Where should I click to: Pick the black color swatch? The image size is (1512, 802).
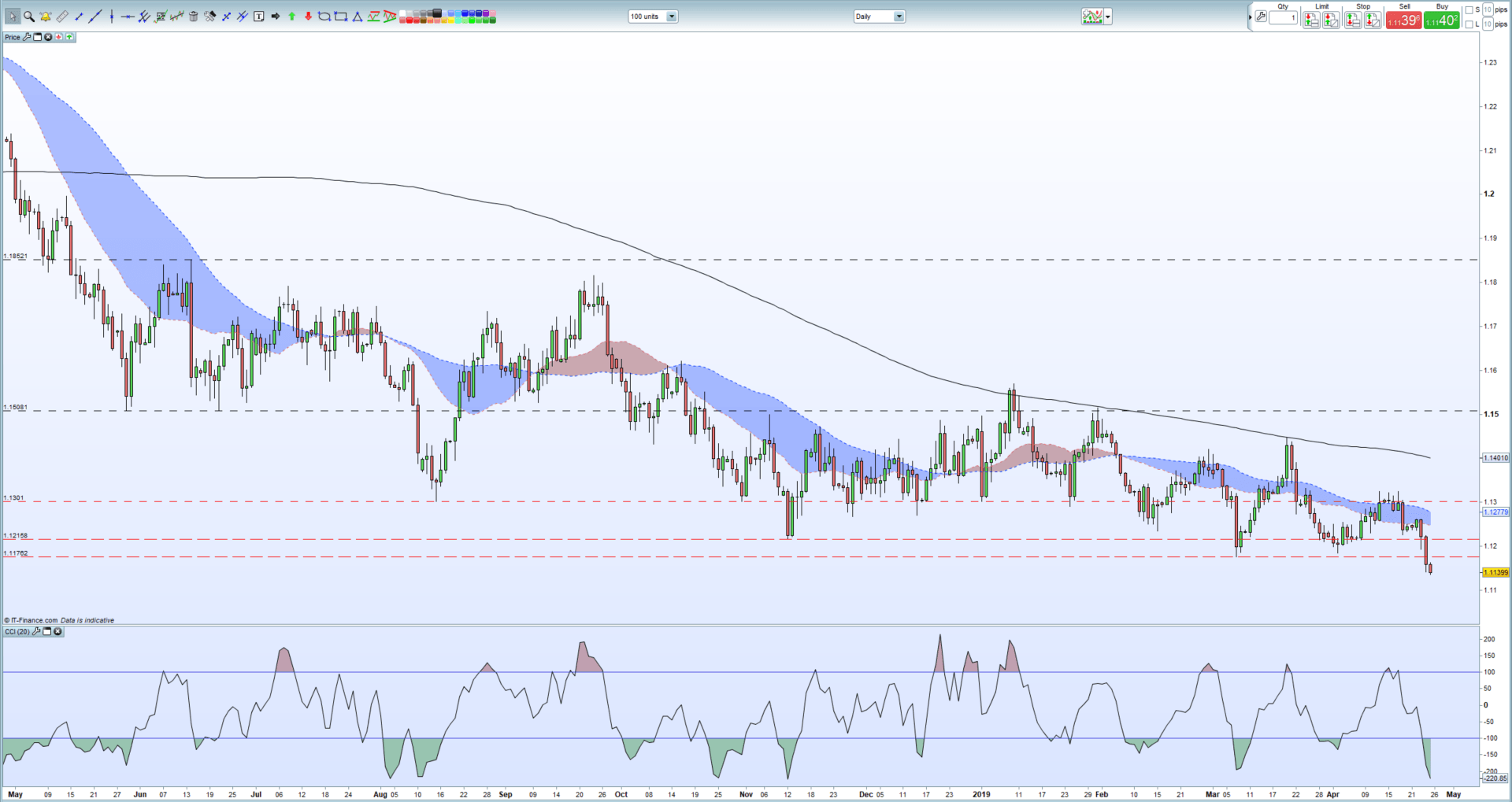437,13
